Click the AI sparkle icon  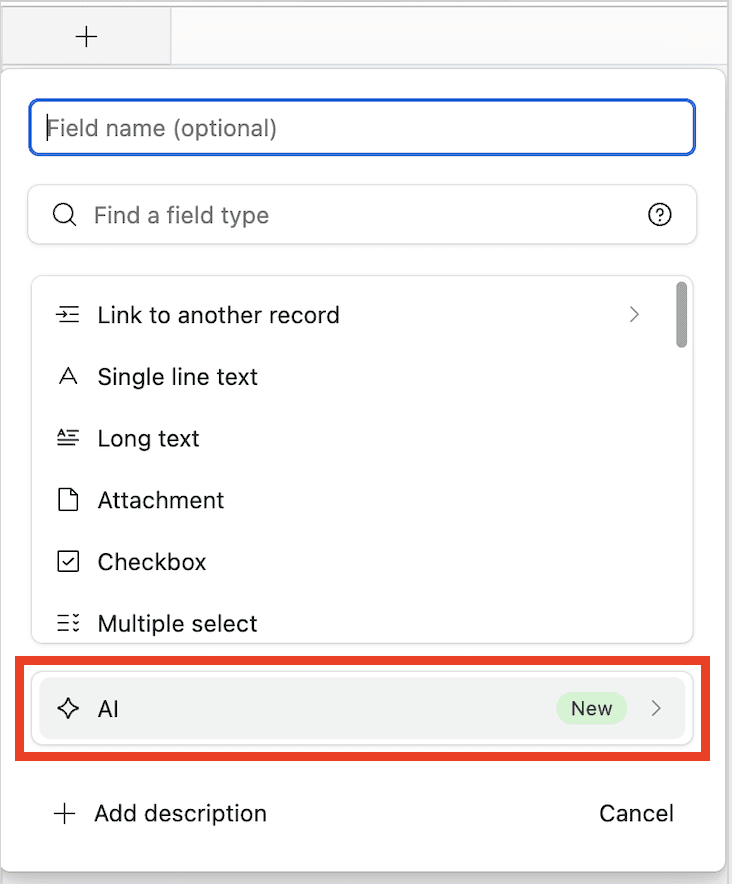click(68, 708)
